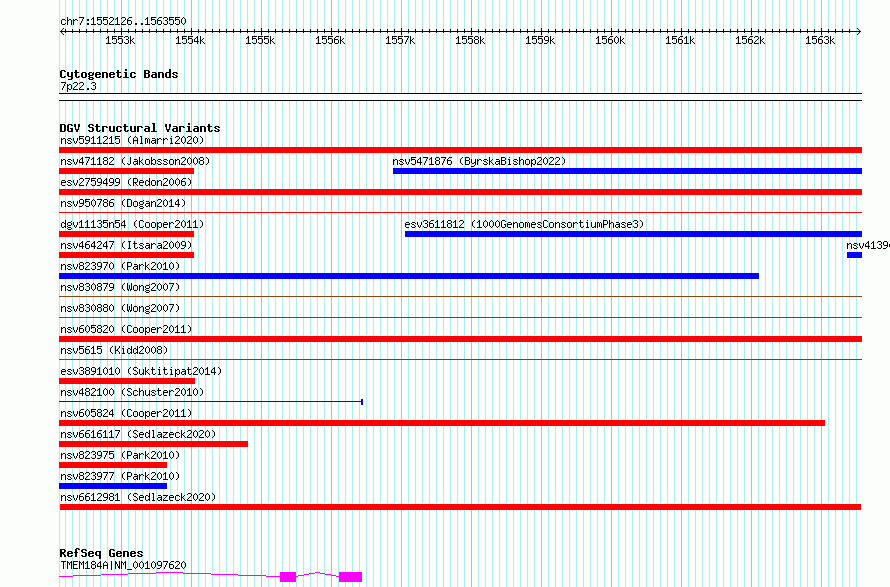Select nsv5615 (Kidd2008) variant label
Viewport: 890px width, 587px height.
click(114, 350)
